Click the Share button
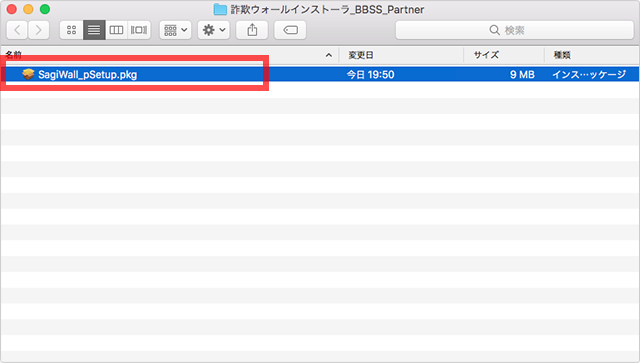 point(252,30)
